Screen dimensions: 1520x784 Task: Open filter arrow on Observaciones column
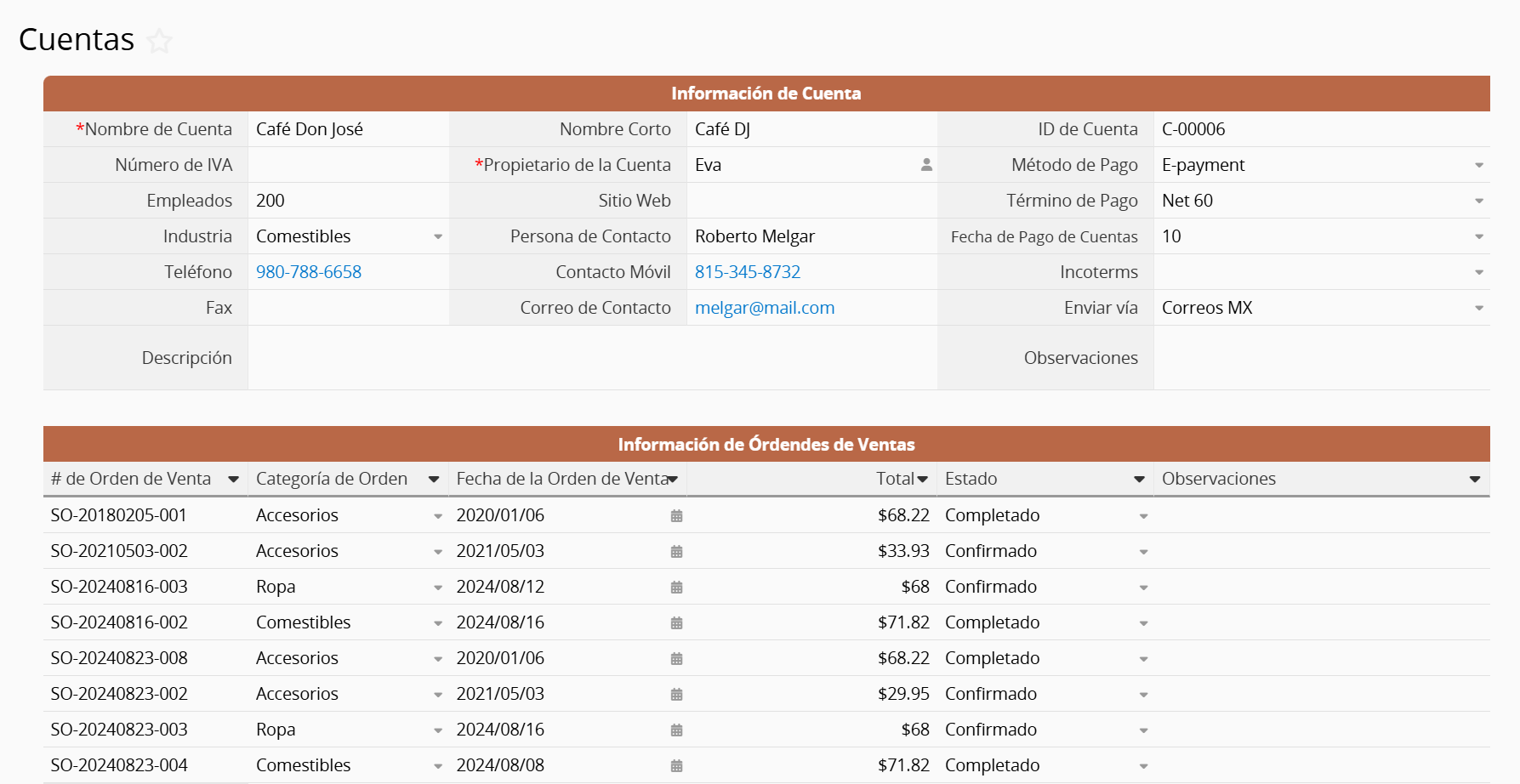point(1475,480)
